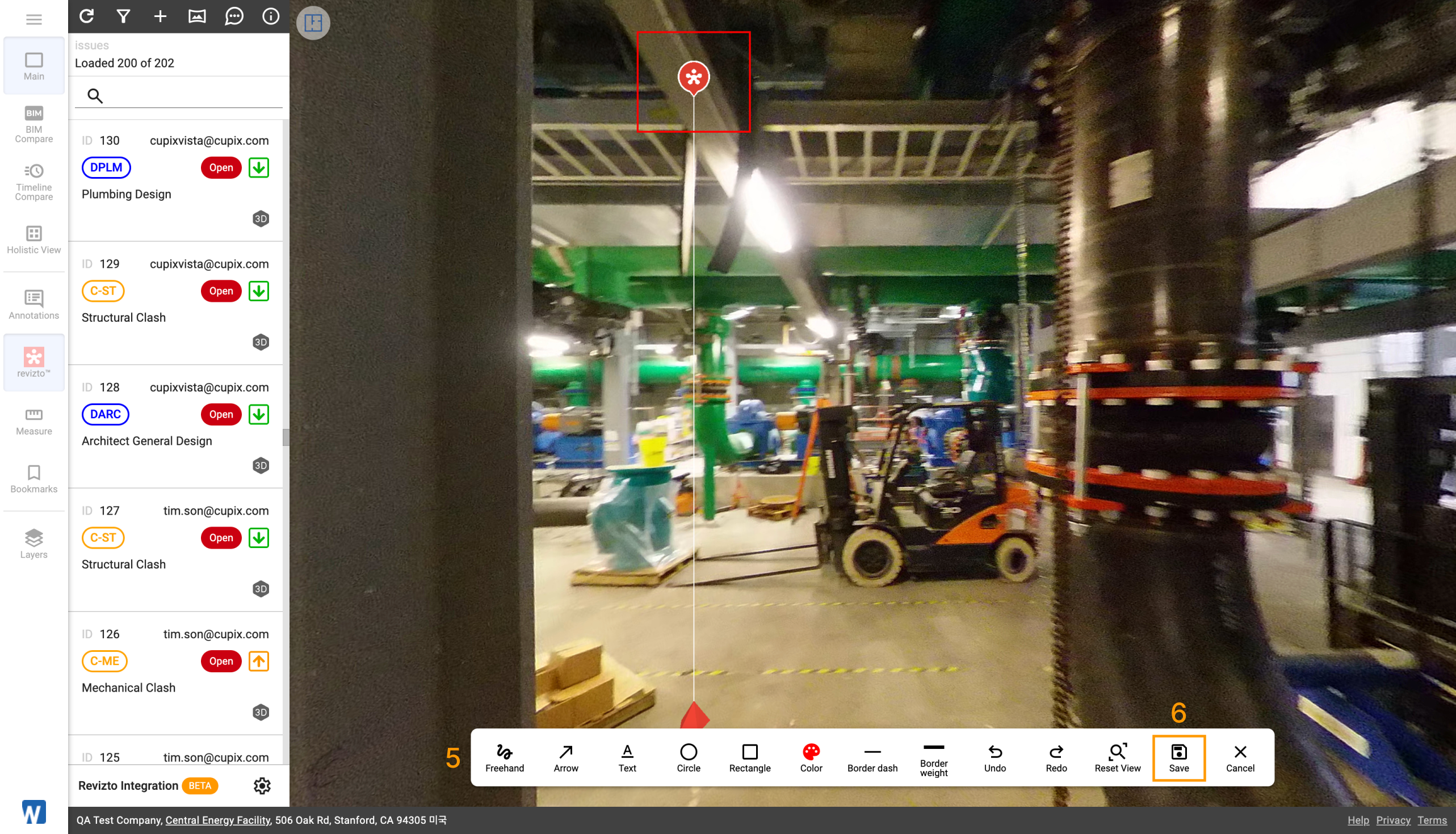
Task: Select the Text markup tool
Action: [x=627, y=758]
